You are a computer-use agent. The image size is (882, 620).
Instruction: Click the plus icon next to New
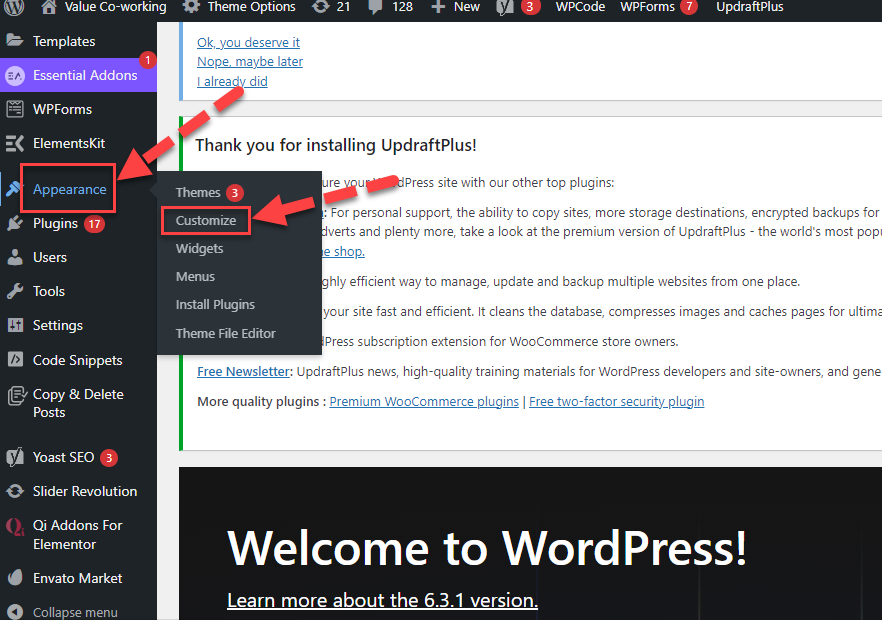point(438,7)
